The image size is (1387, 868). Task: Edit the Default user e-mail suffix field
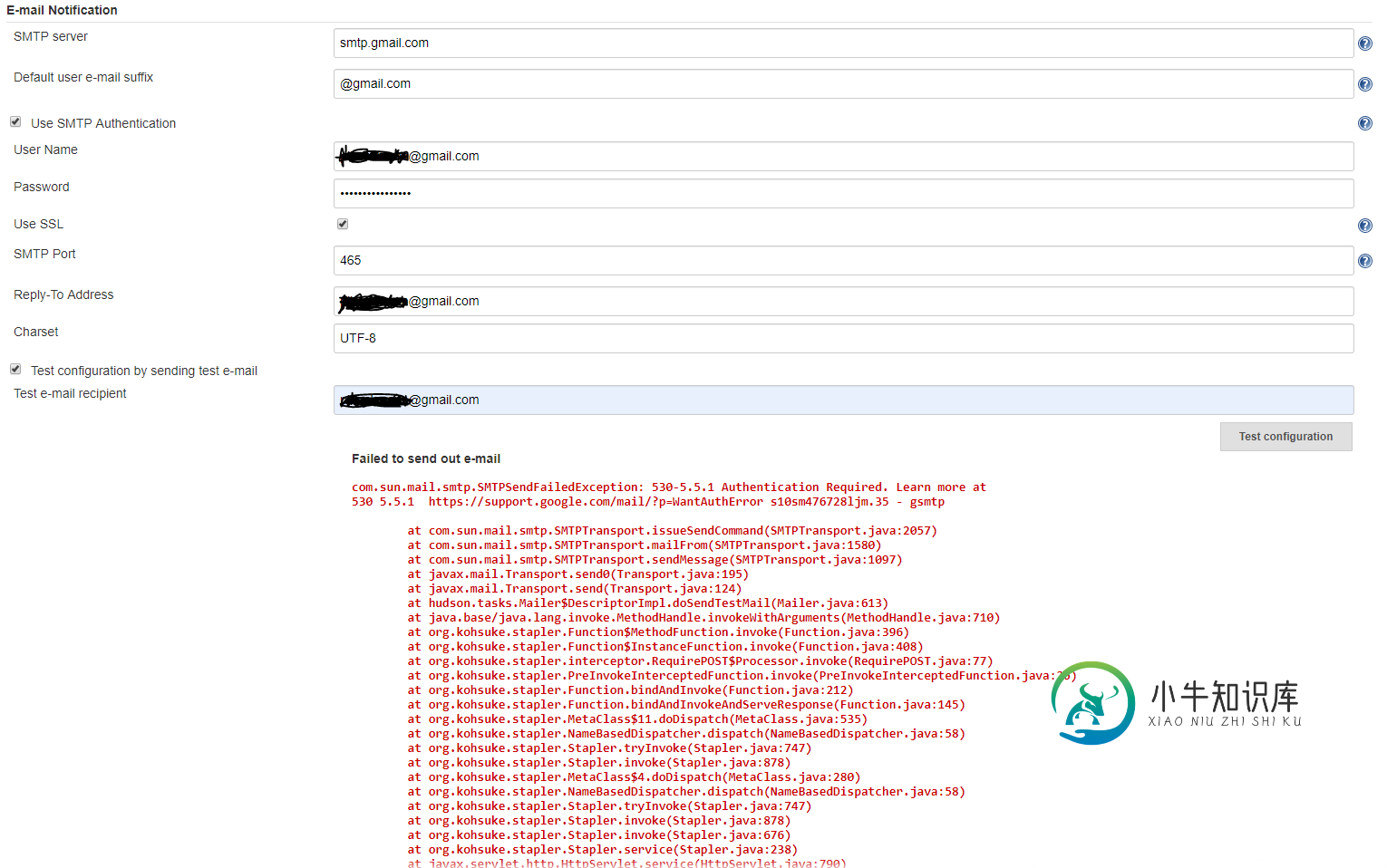point(843,83)
